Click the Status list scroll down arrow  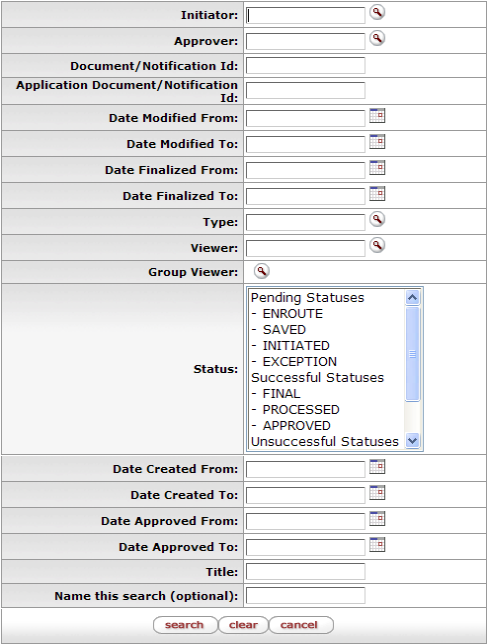[412, 441]
